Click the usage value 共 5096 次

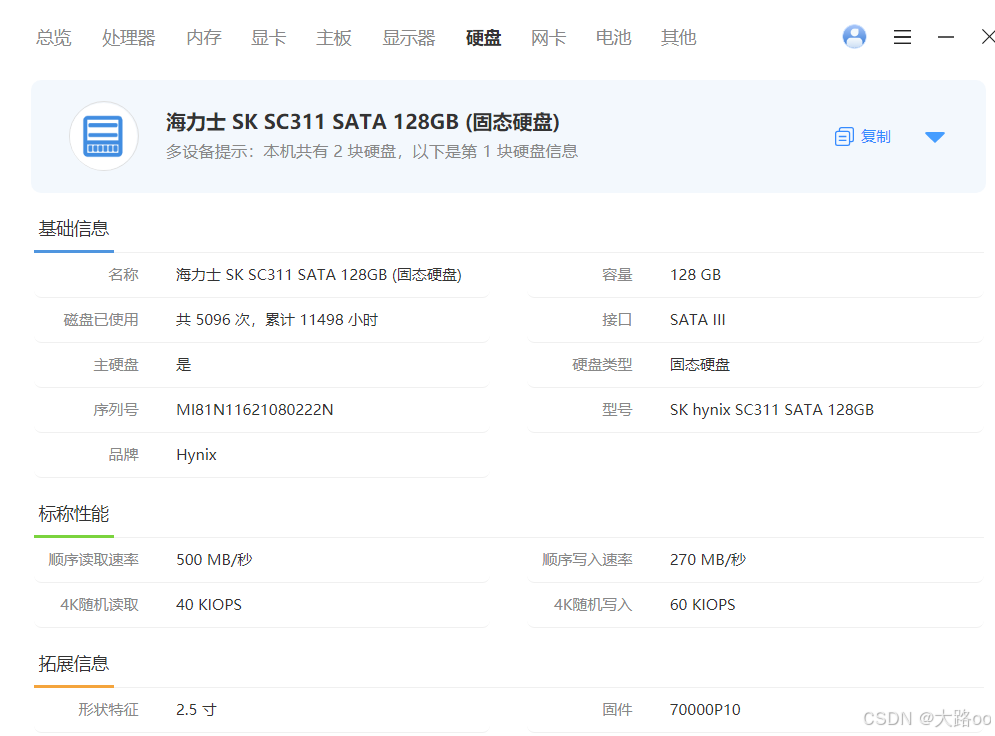tap(277, 320)
